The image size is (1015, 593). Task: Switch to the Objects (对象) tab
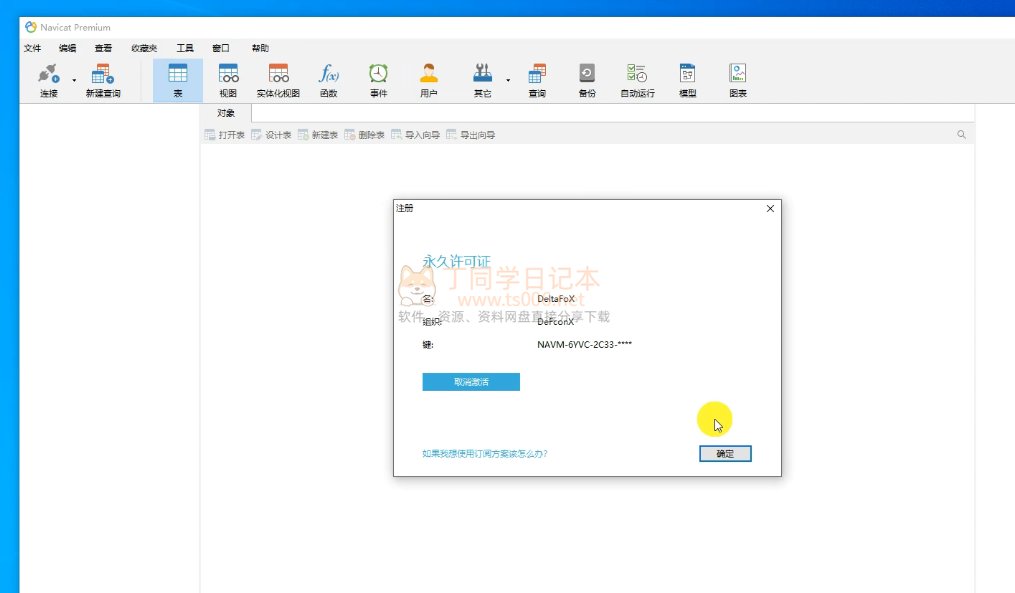coord(226,113)
